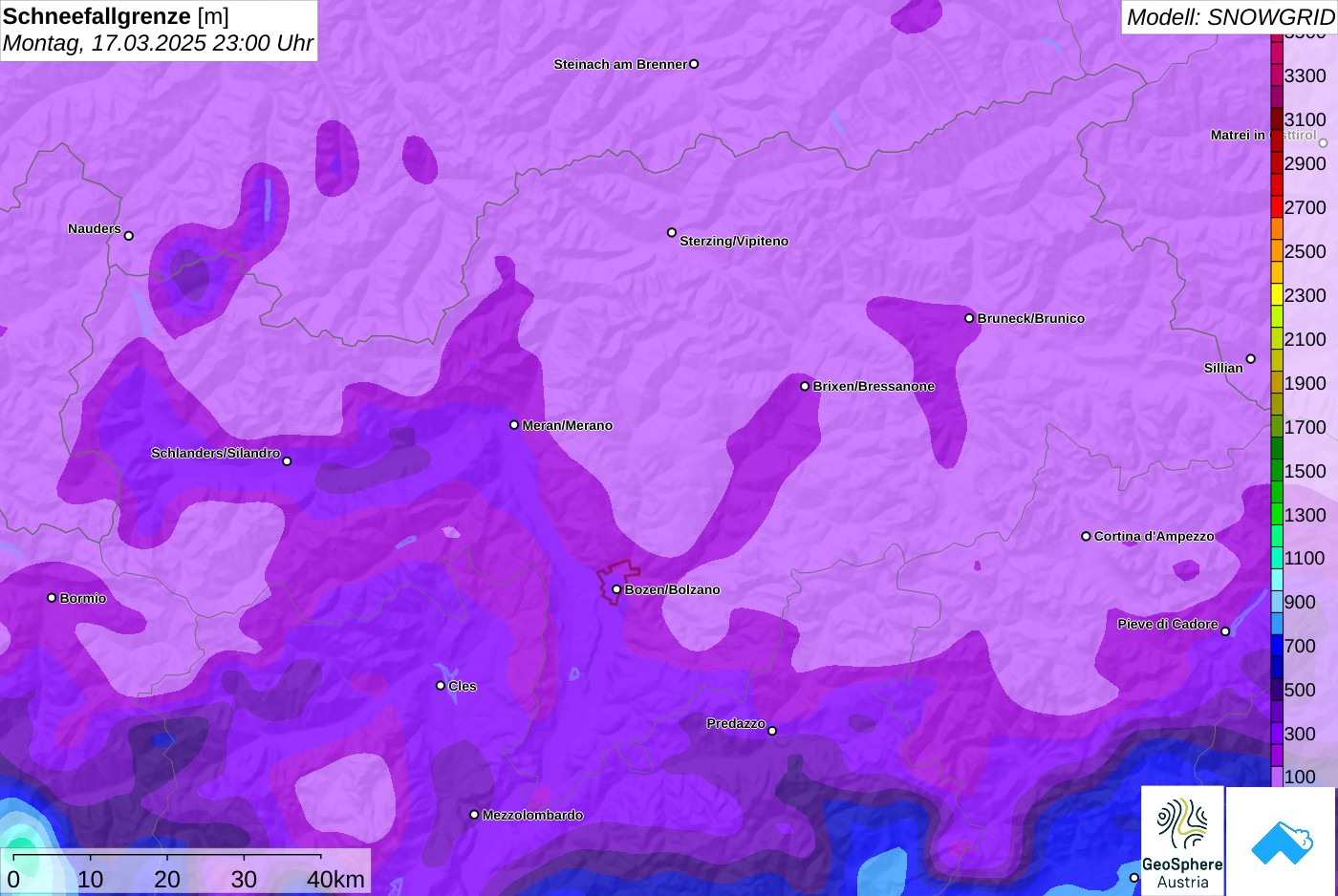
Task: Click the Bozen/Bolzano city marker
Action: pos(616,589)
